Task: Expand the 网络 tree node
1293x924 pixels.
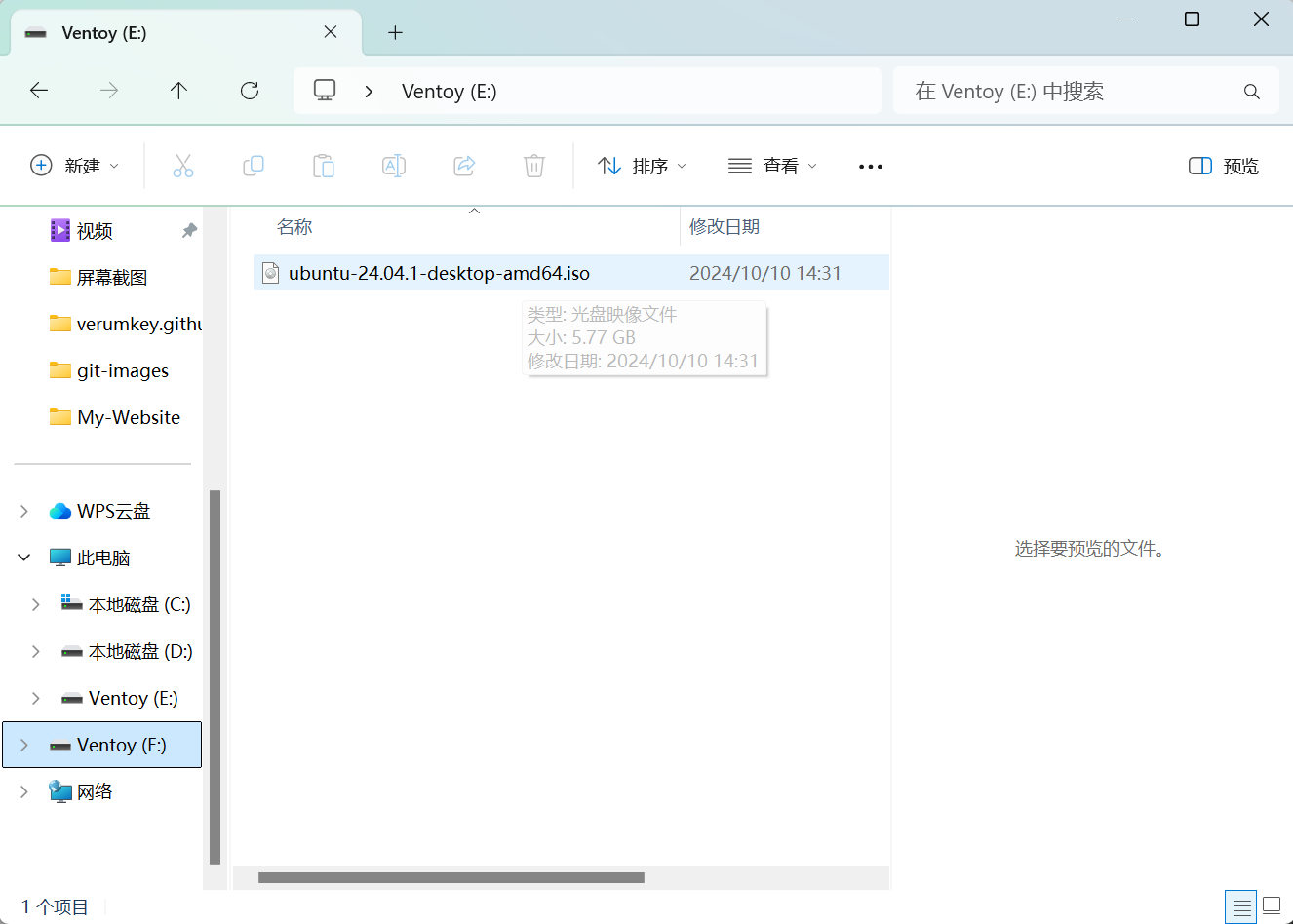Action: tap(24, 791)
